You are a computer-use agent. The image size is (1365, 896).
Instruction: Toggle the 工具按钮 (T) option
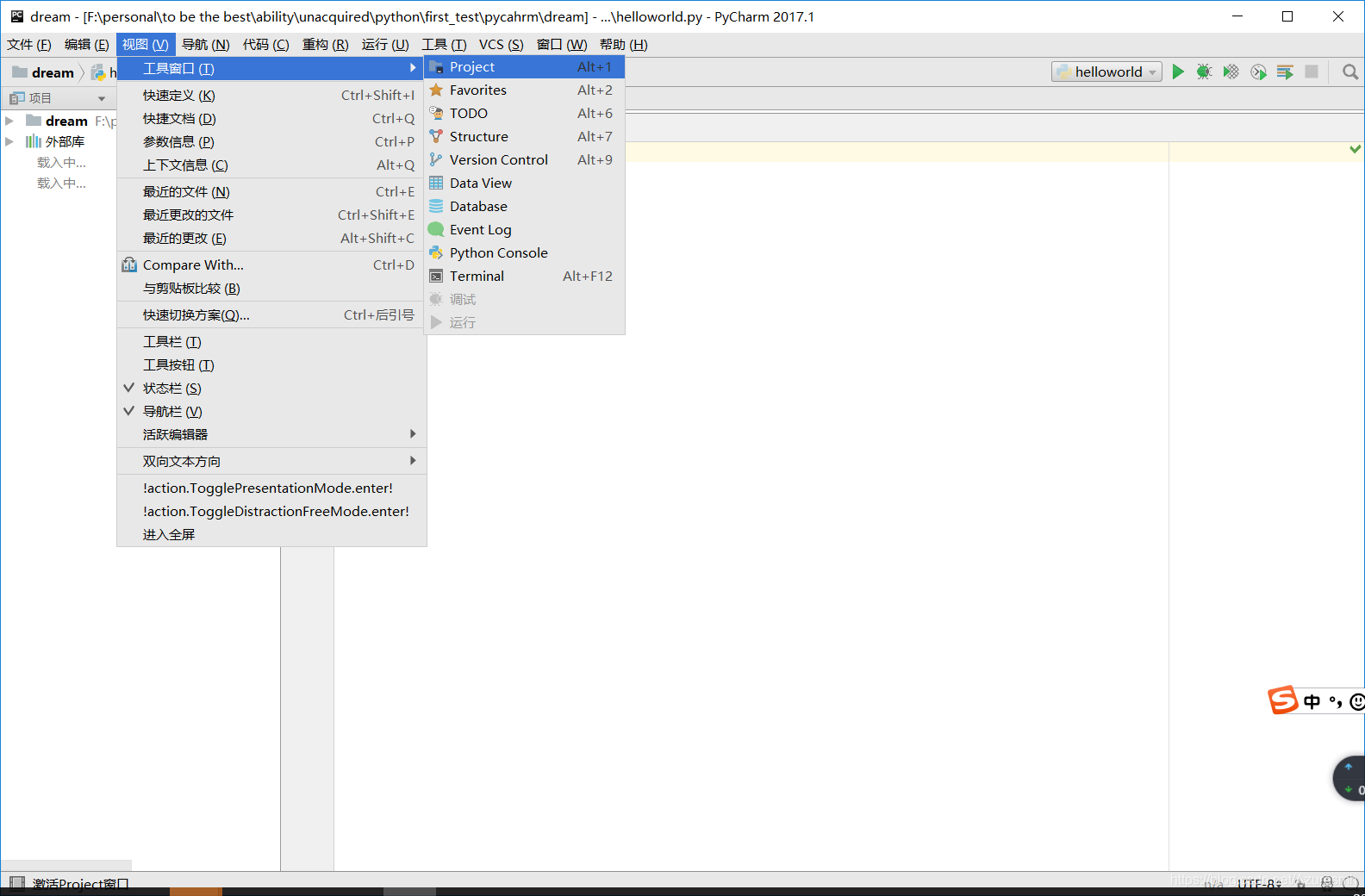[x=271, y=365]
